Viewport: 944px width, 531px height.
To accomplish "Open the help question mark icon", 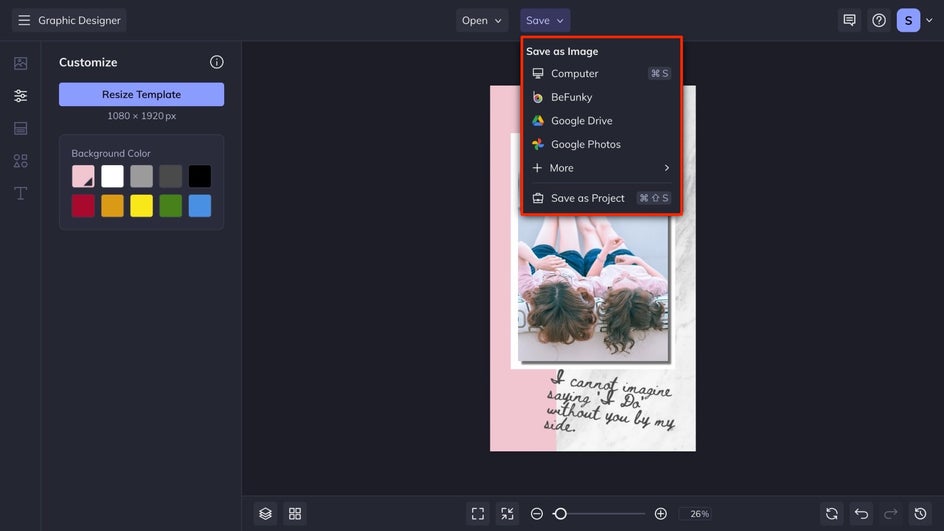I will pos(879,20).
